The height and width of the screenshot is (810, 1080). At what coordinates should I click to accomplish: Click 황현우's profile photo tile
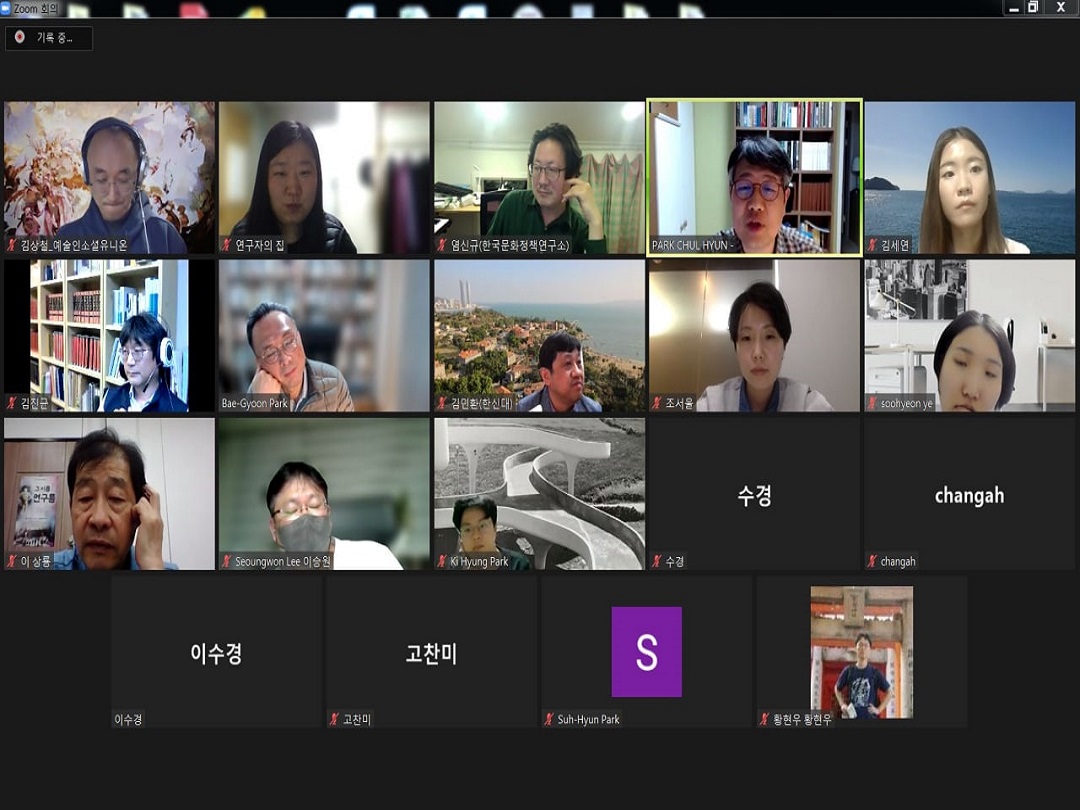(861, 650)
